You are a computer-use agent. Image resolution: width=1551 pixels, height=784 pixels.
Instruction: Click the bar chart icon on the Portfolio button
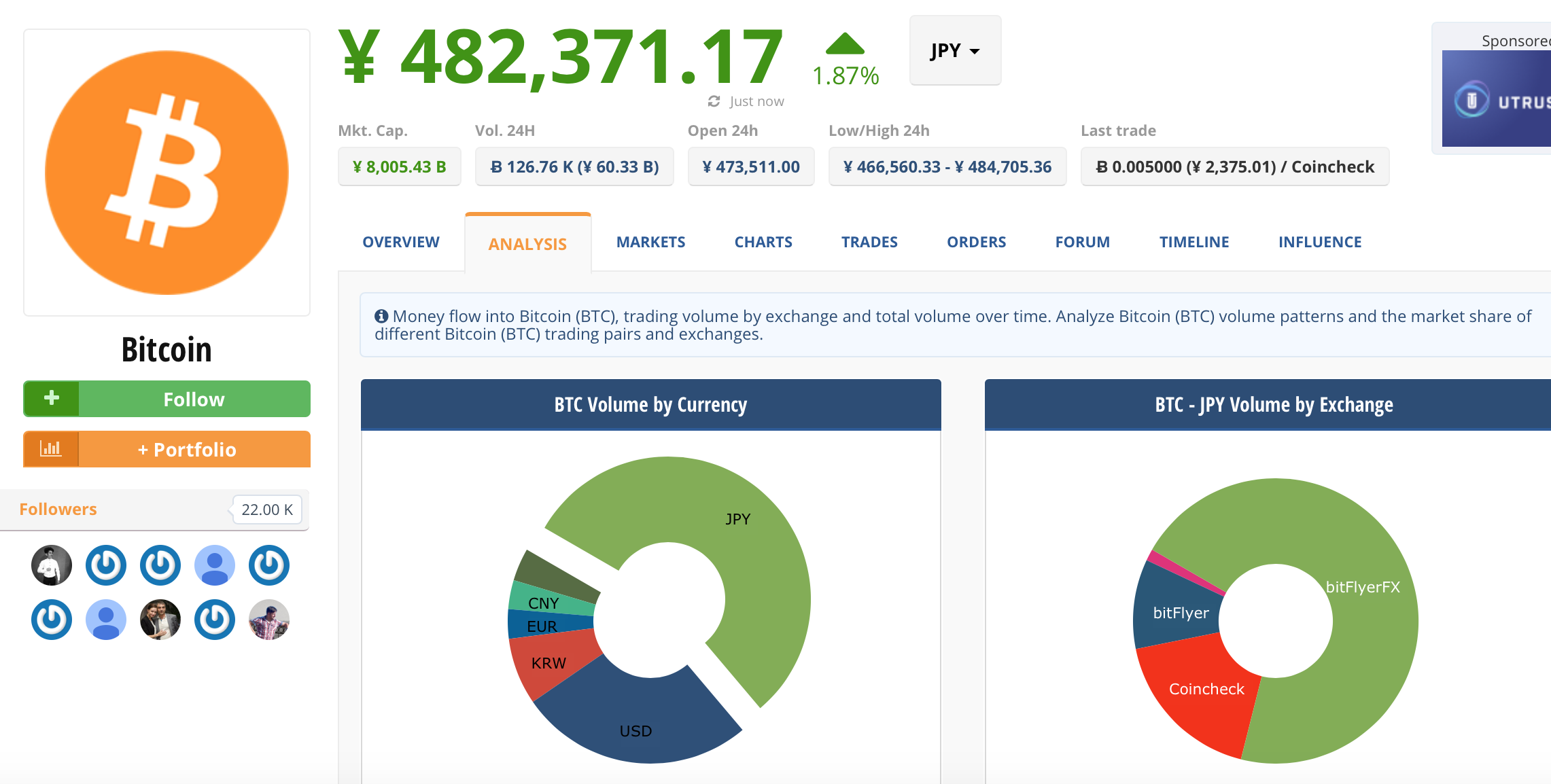pos(51,449)
